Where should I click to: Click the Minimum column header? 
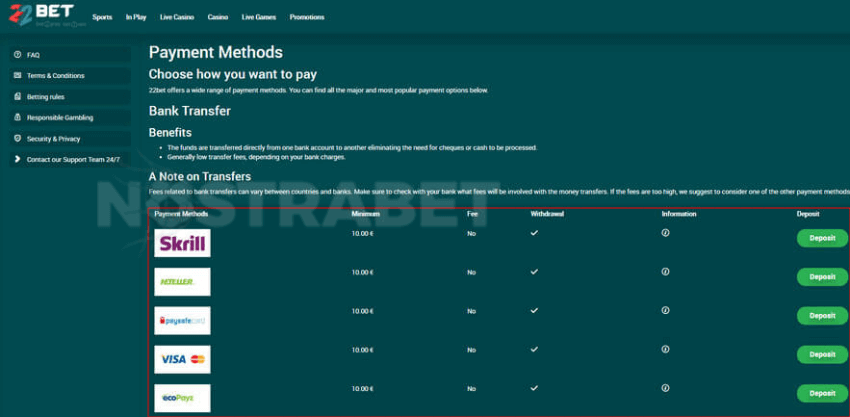click(x=365, y=214)
